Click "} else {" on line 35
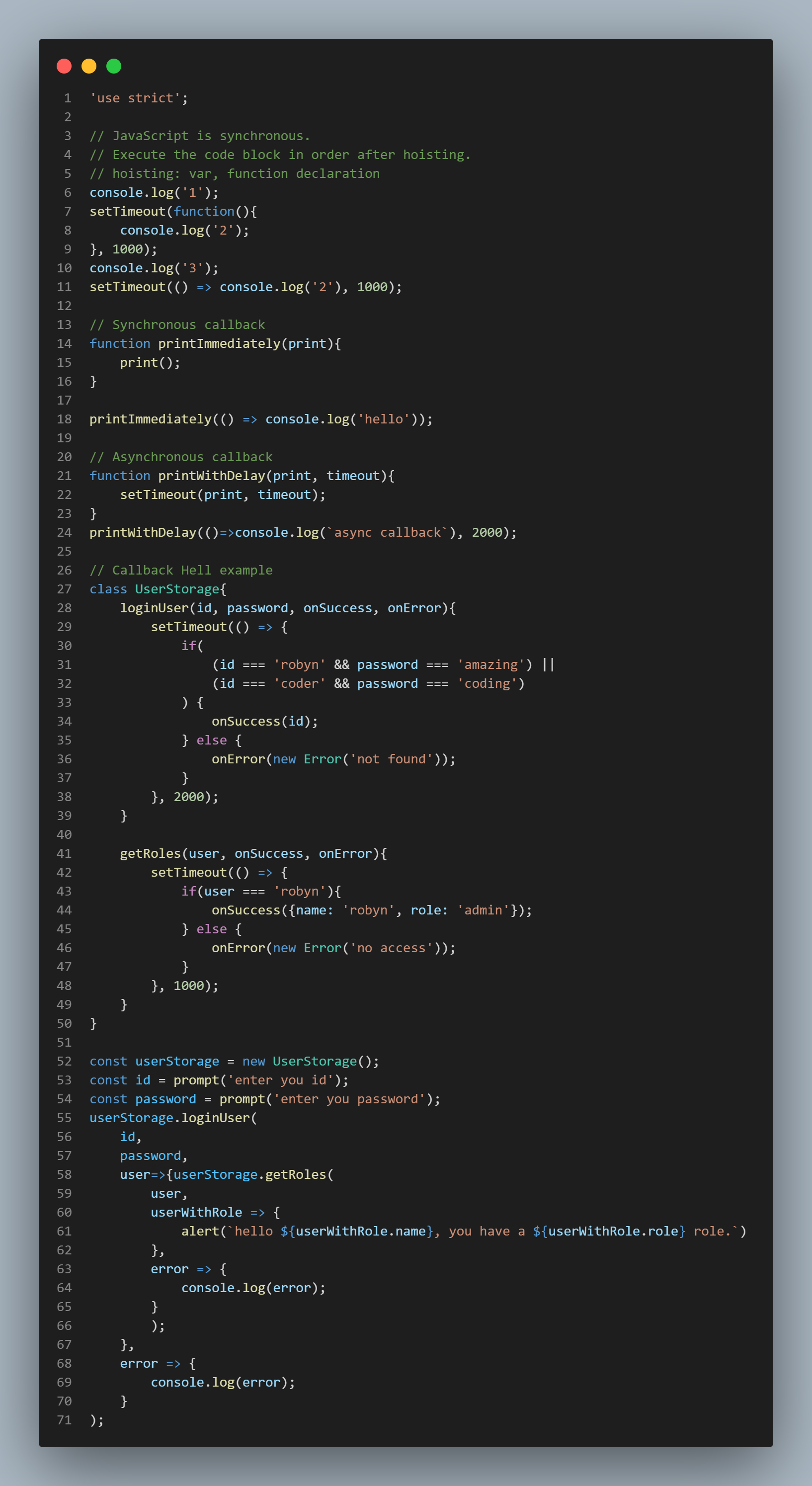The image size is (812, 1486). (211, 740)
